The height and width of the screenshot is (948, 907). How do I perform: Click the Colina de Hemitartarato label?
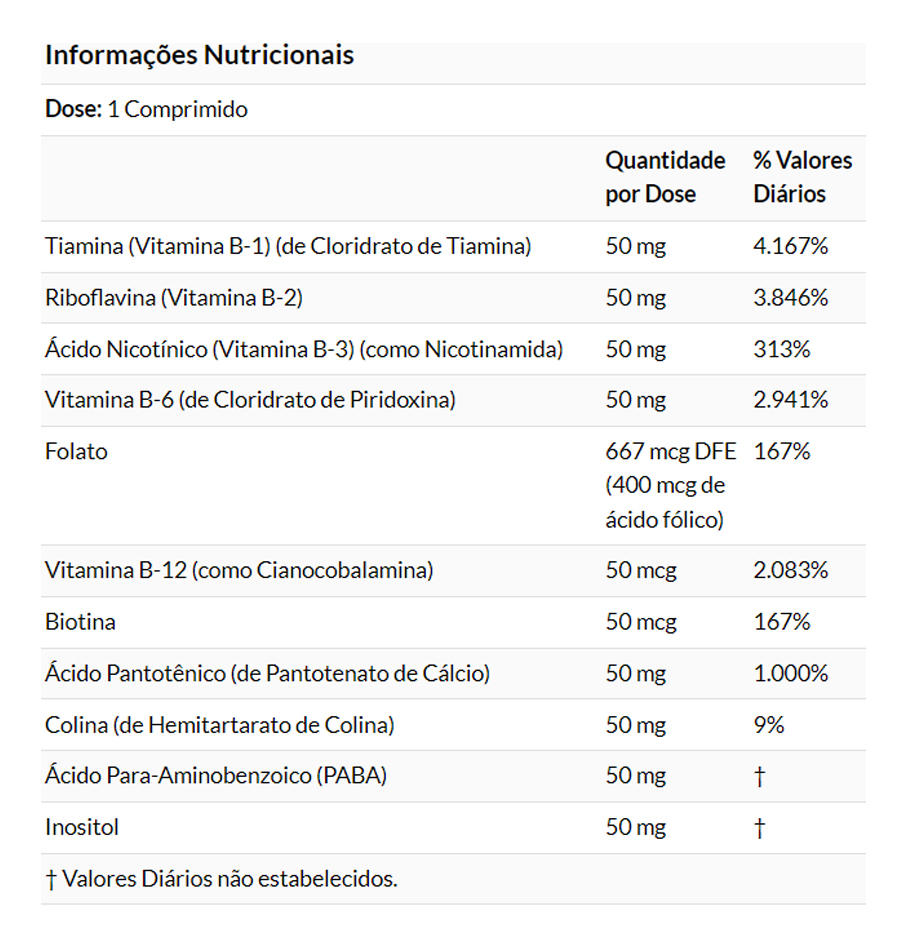[x=219, y=725]
